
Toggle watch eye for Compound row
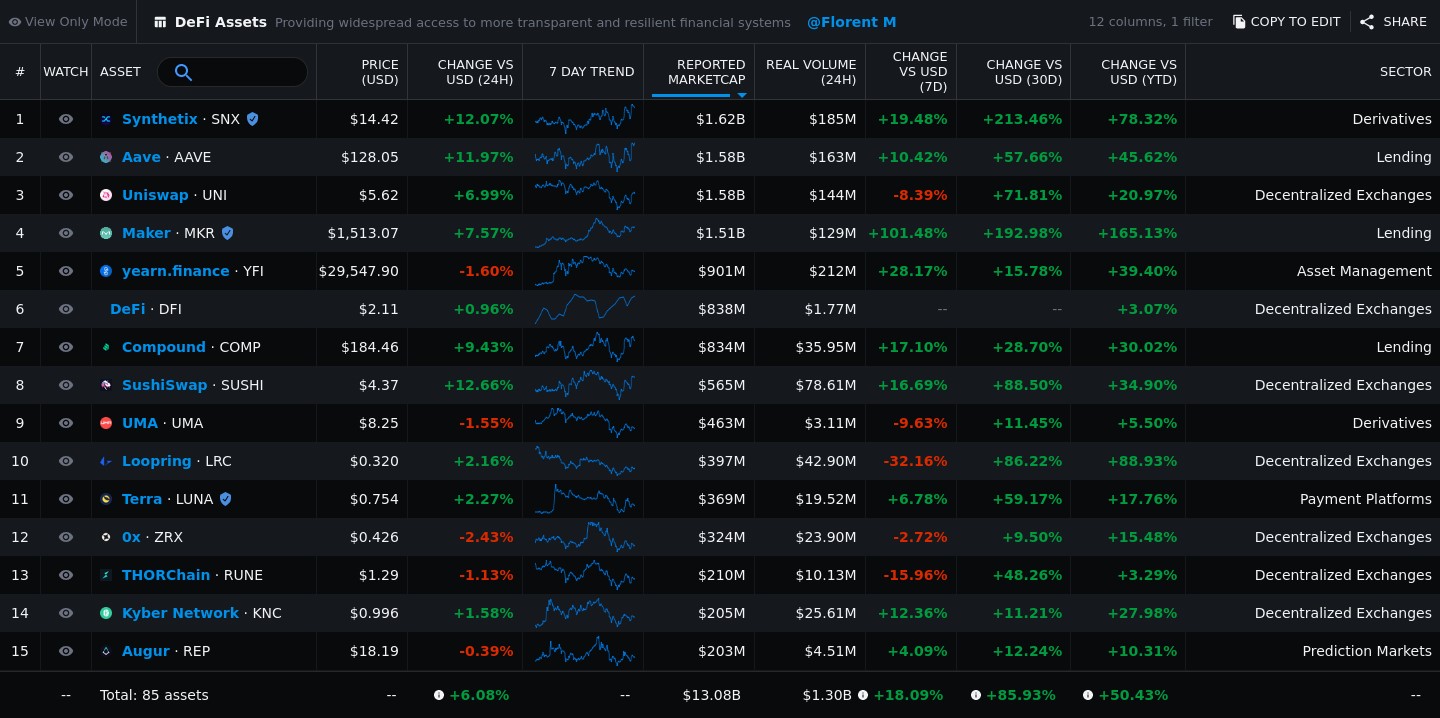click(66, 347)
